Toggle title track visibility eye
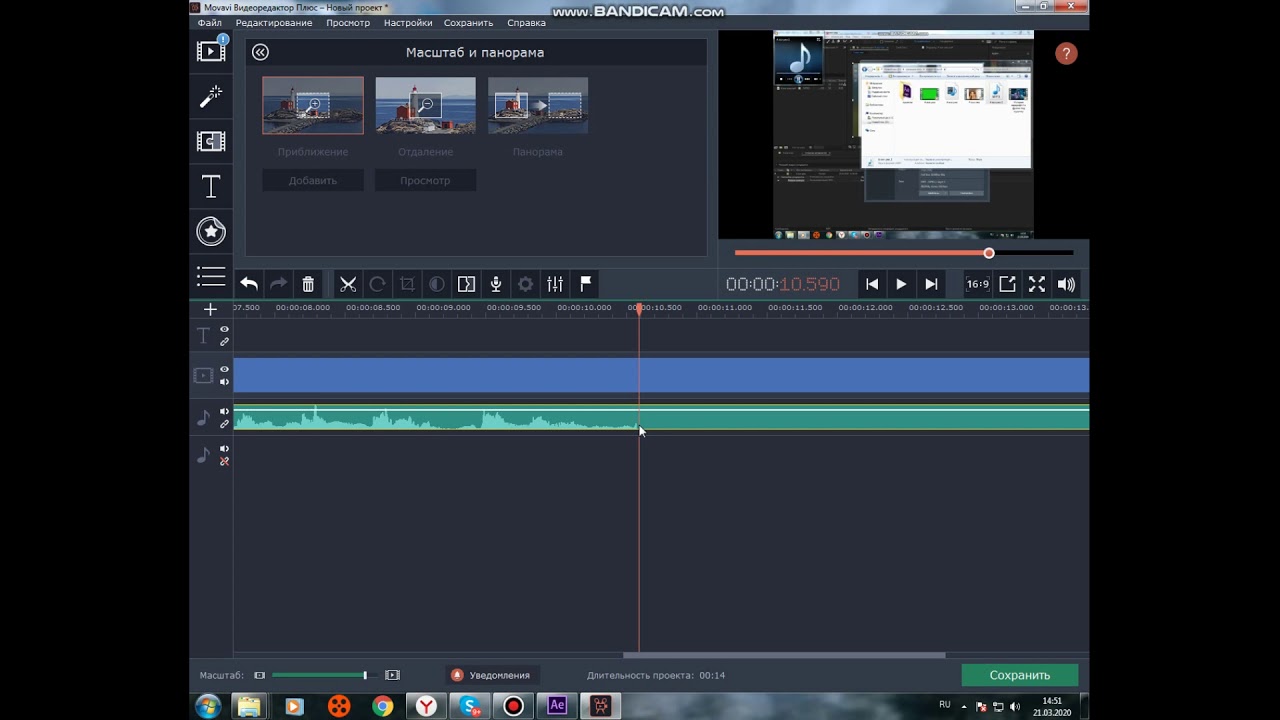1280x720 pixels. tap(224, 329)
